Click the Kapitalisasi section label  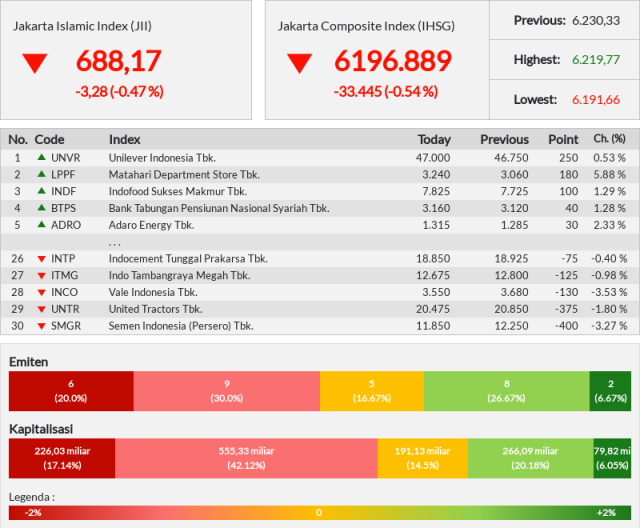(41, 429)
